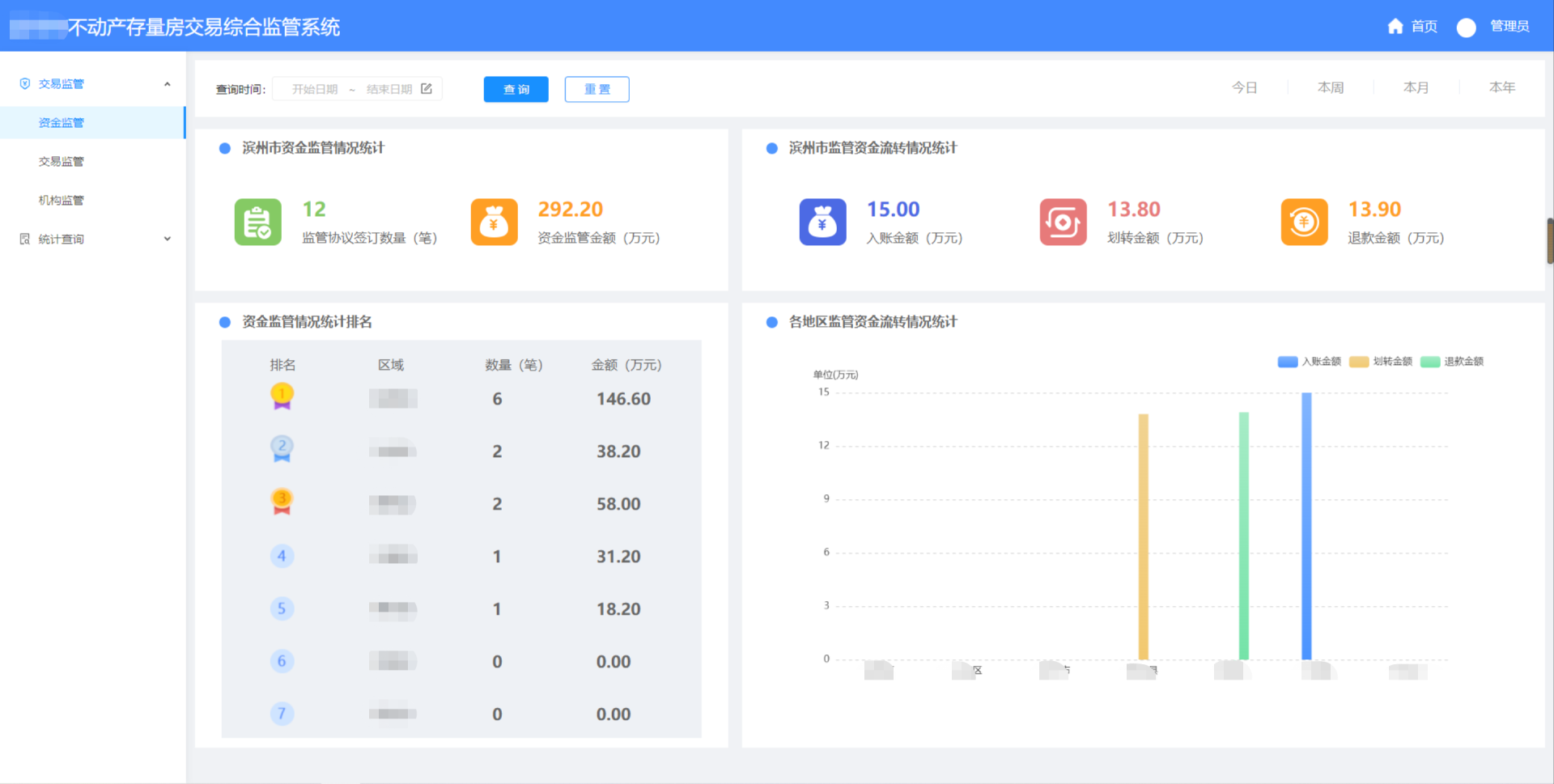Image resolution: width=1554 pixels, height=784 pixels.
Task: Select the 本月 time range tab
Action: [x=1416, y=87]
